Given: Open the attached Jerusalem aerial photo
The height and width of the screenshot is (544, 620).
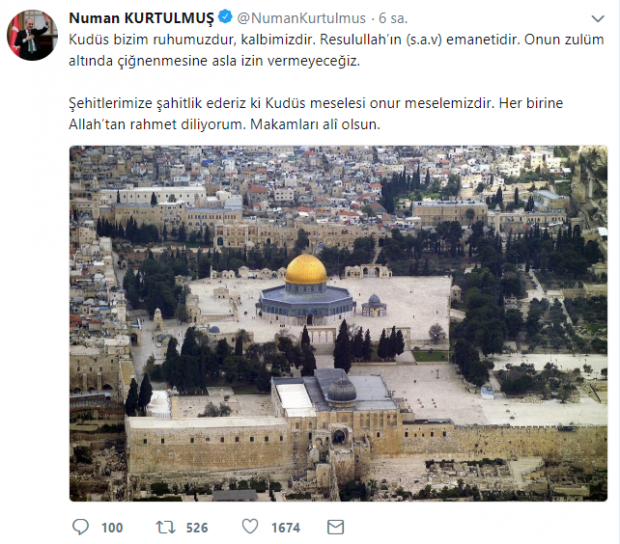Looking at the screenshot, I should tap(338, 323).
